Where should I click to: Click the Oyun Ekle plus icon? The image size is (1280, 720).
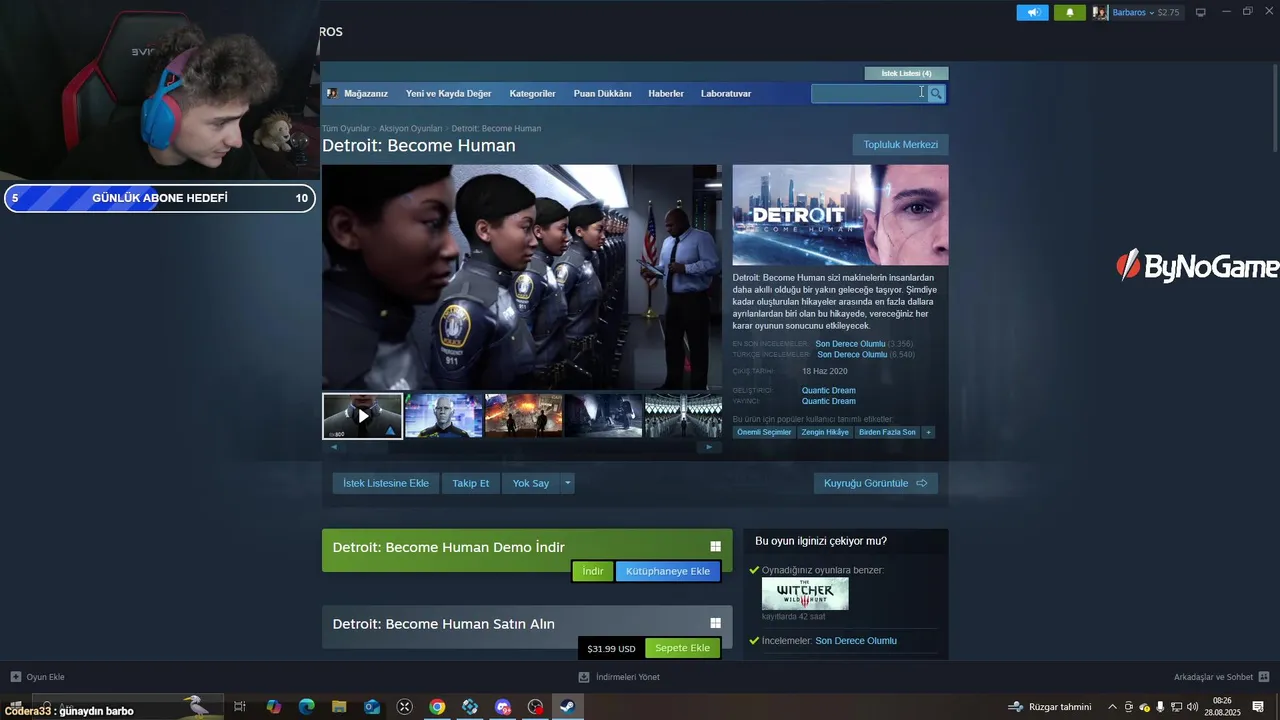click(x=15, y=677)
